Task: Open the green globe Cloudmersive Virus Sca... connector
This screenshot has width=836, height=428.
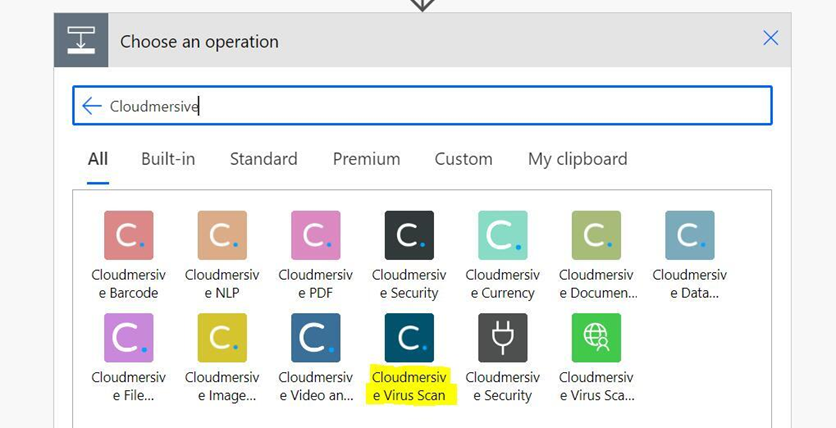Action: pyautogui.click(x=597, y=337)
